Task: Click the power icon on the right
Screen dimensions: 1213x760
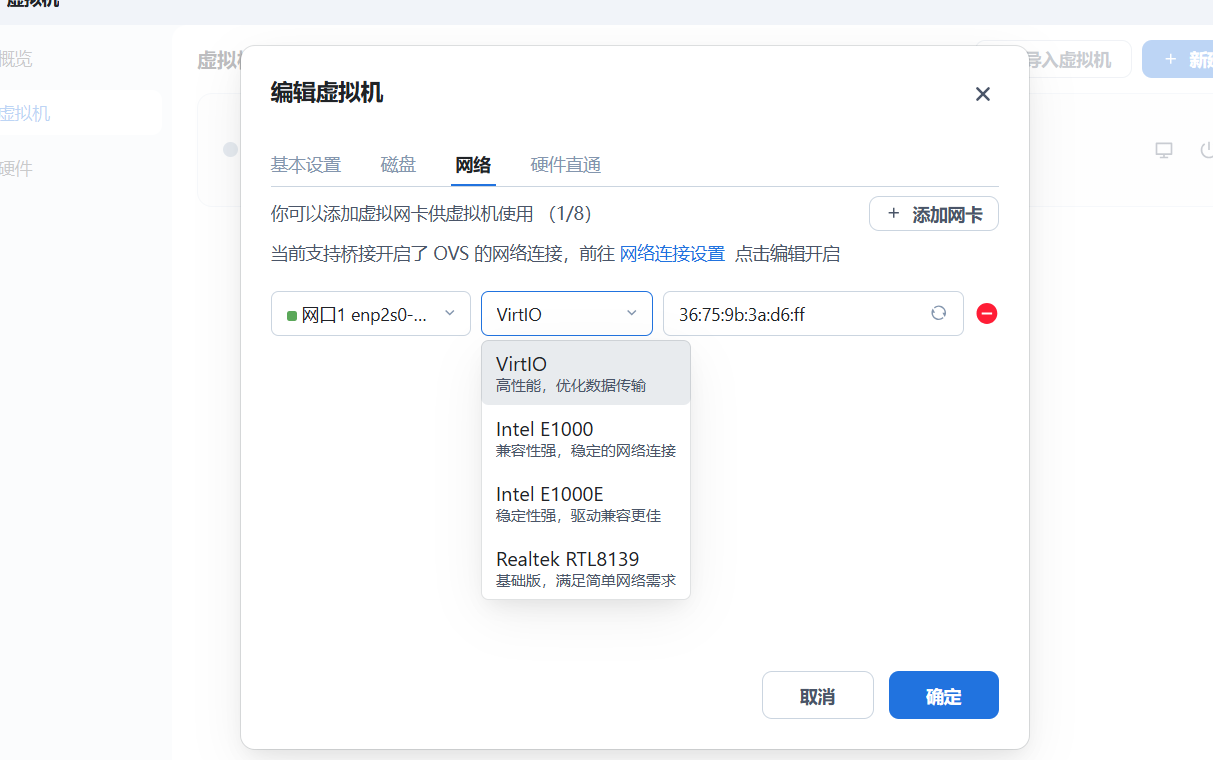Action: [x=1205, y=150]
